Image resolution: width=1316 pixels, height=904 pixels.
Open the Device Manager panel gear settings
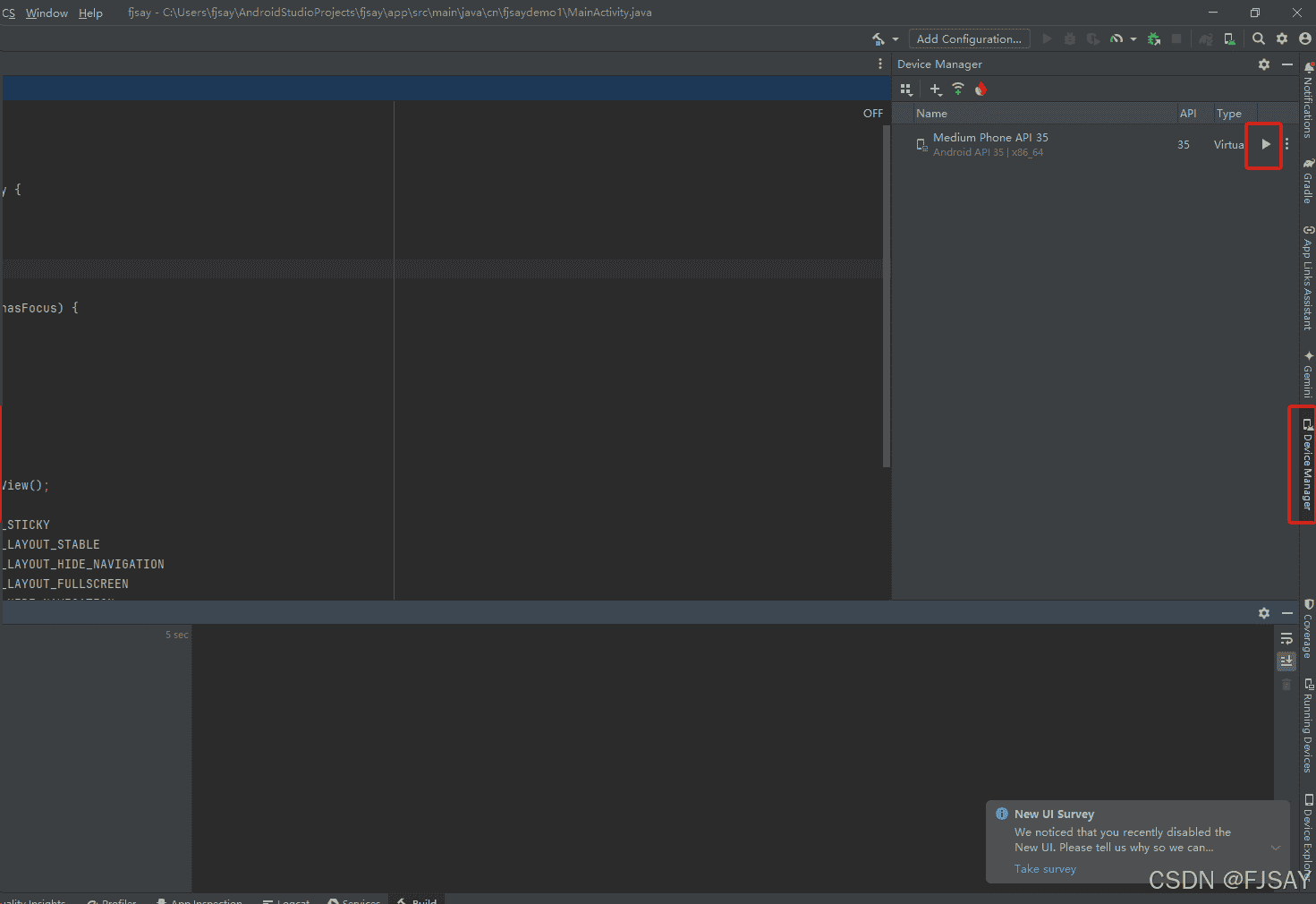1263,64
